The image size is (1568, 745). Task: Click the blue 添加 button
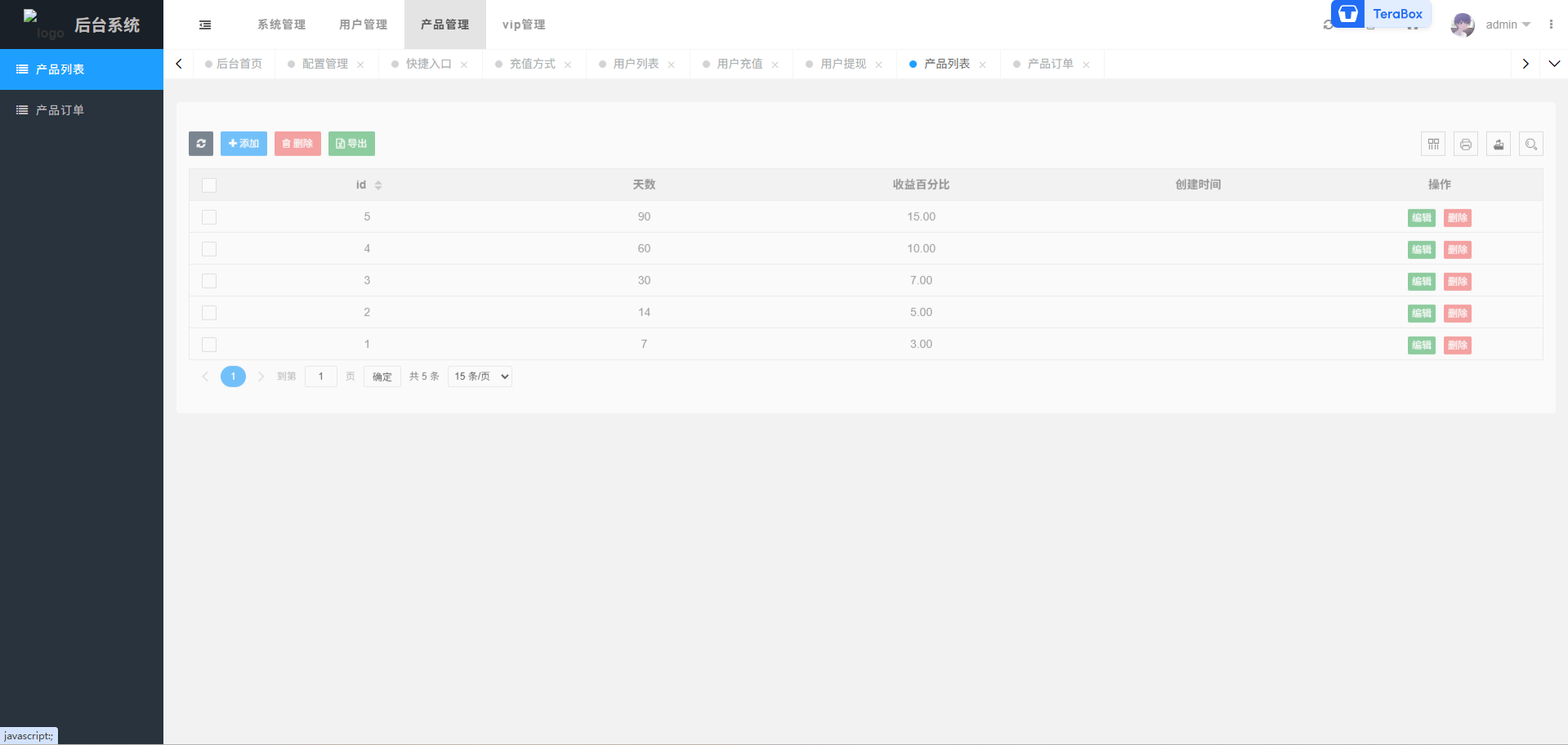243,144
